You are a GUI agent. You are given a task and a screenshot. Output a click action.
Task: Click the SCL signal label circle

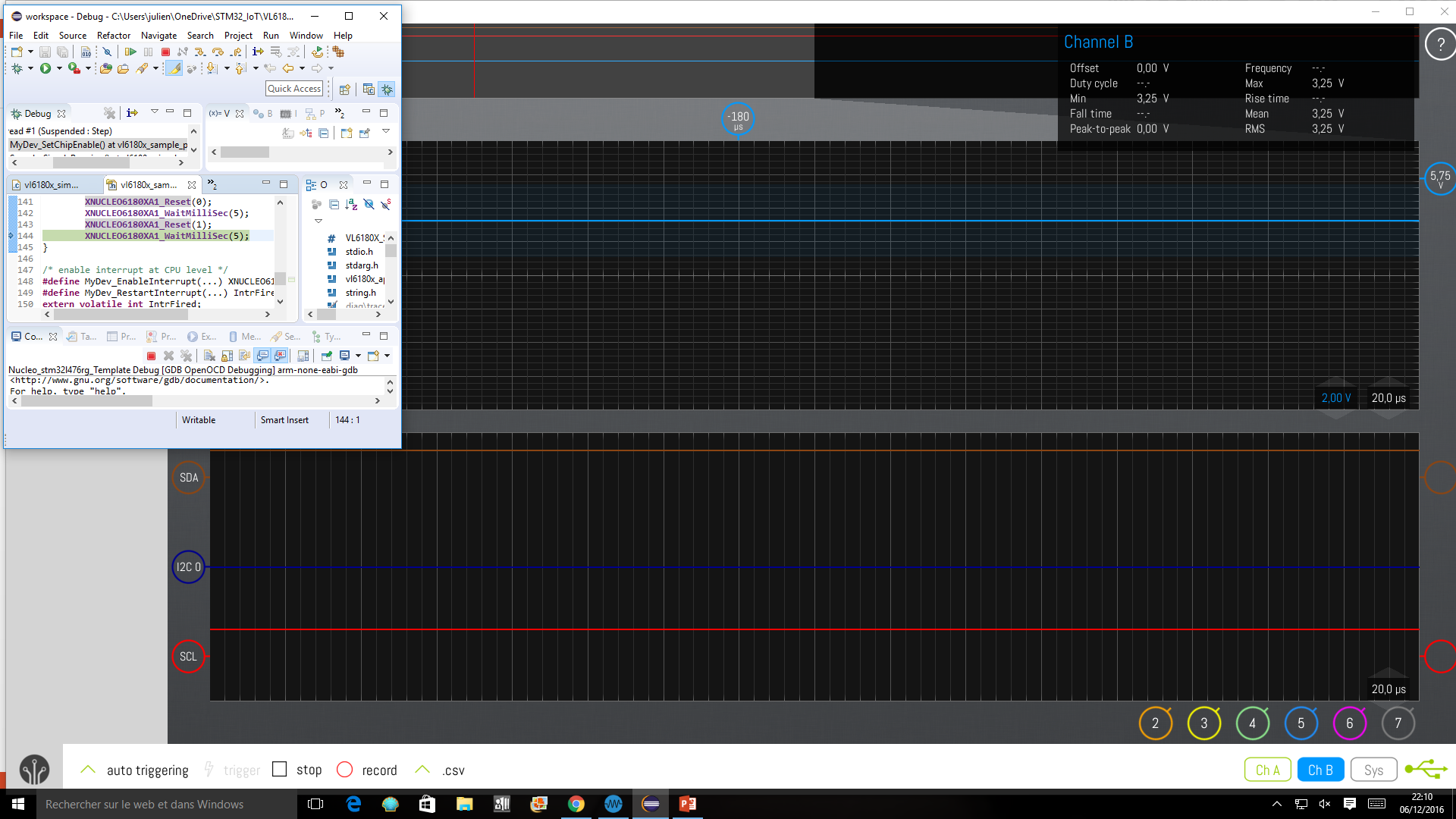point(188,657)
